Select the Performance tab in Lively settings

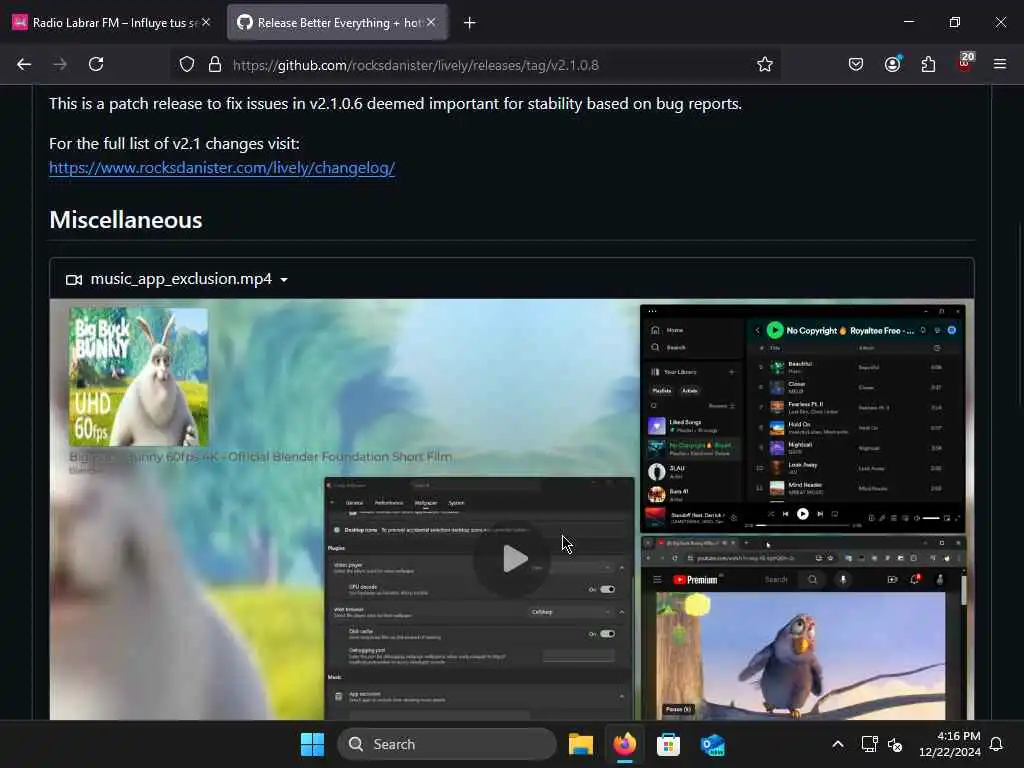[x=389, y=503]
